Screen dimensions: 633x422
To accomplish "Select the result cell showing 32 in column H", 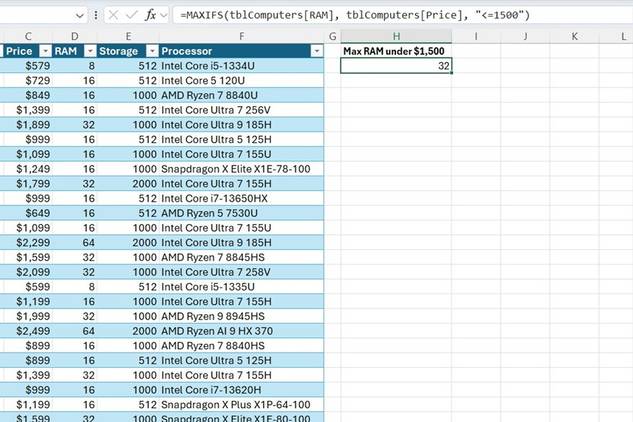I will [x=396, y=66].
